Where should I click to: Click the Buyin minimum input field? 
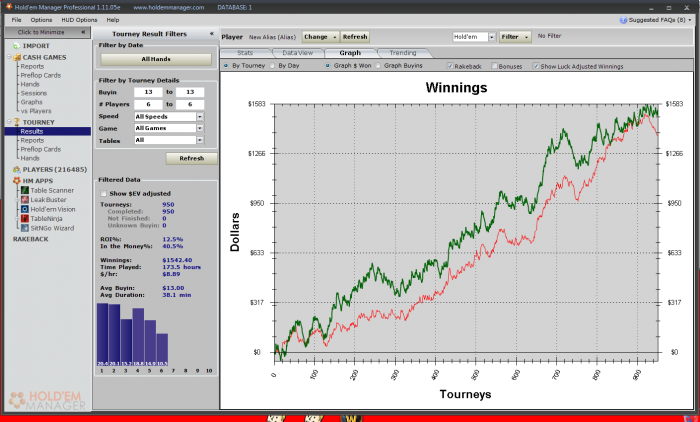[148, 92]
